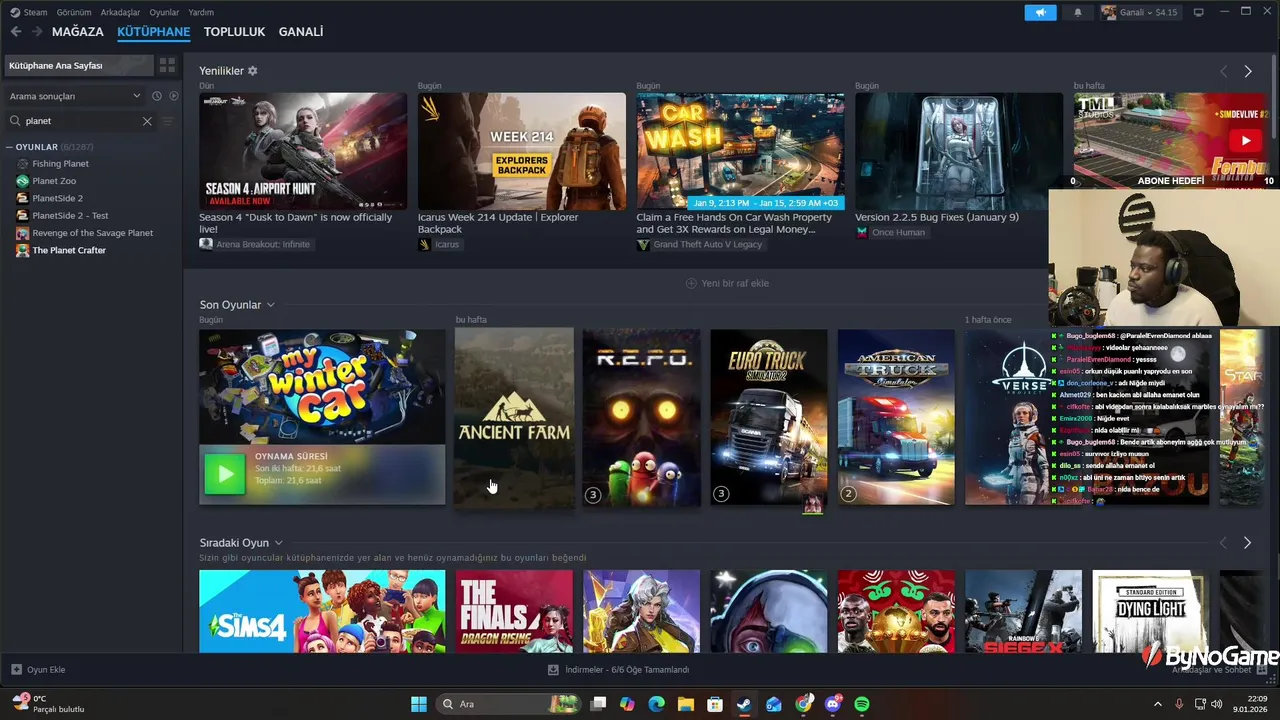1280x720 pixels.
Task: Switch to the TOPLULUK tab
Action: [234, 32]
